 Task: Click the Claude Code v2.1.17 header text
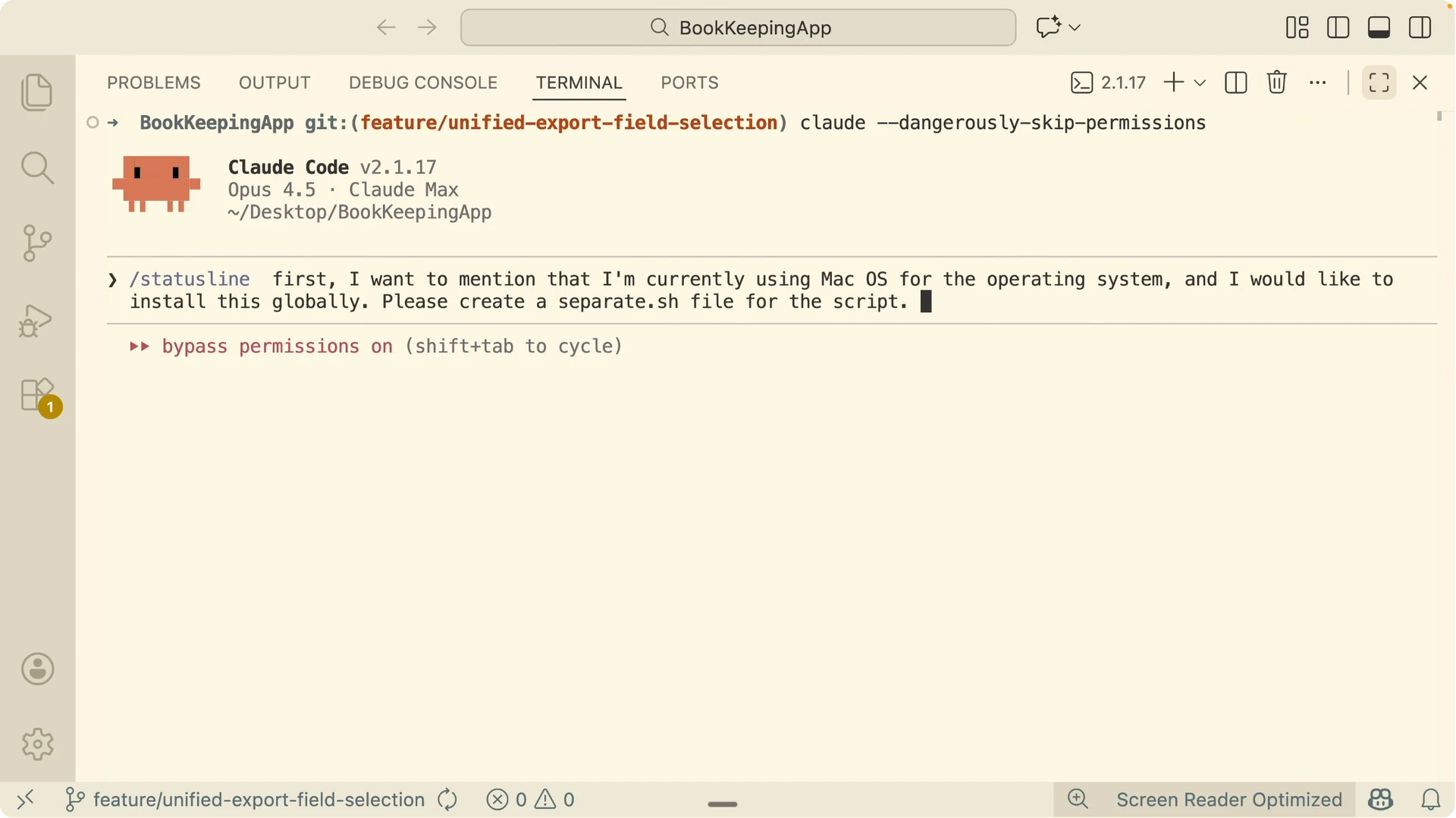332,168
